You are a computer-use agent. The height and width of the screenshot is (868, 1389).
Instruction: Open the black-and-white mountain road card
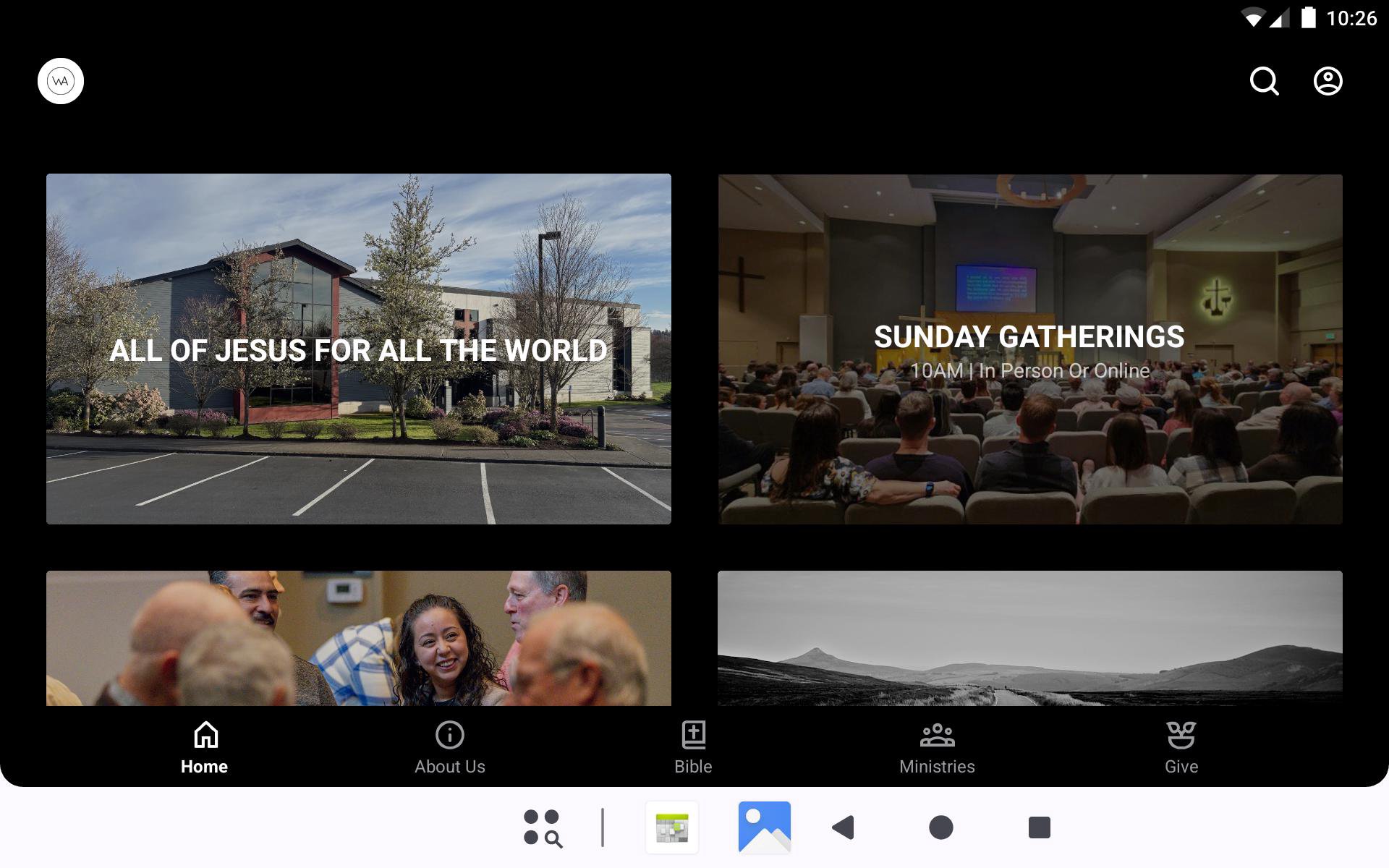(x=1029, y=638)
